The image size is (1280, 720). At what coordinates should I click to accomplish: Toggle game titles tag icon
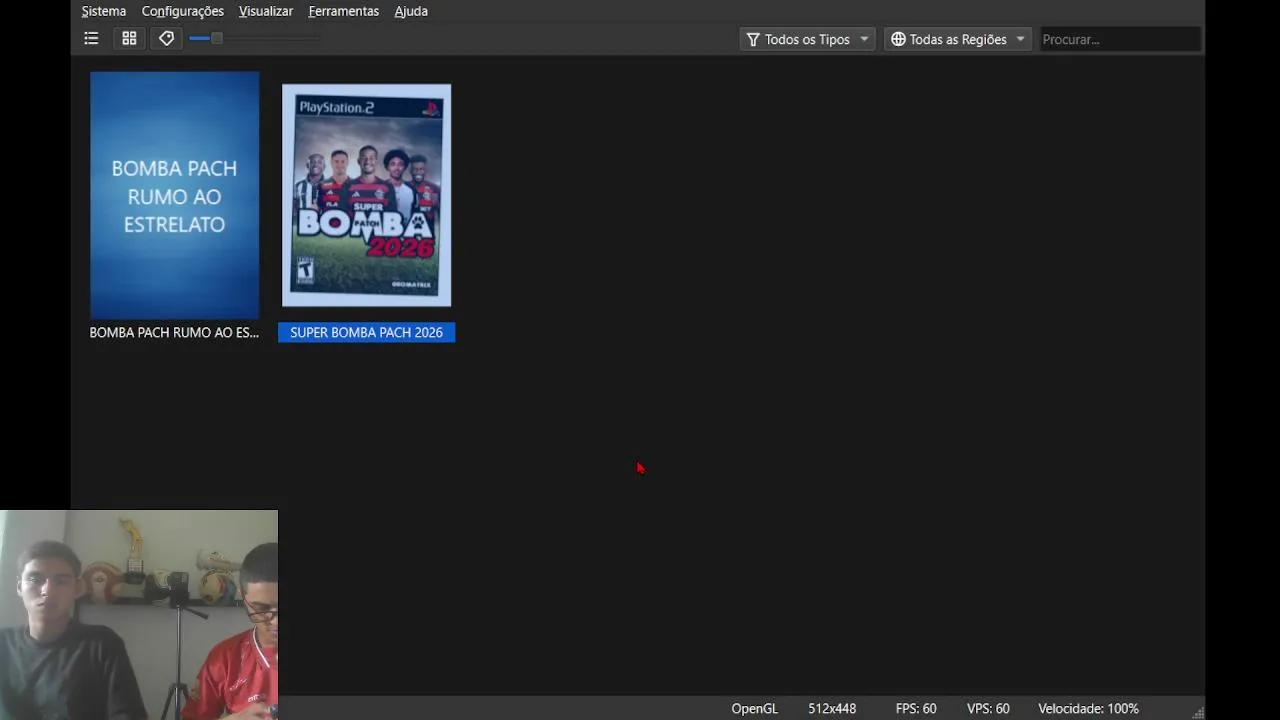(x=167, y=38)
